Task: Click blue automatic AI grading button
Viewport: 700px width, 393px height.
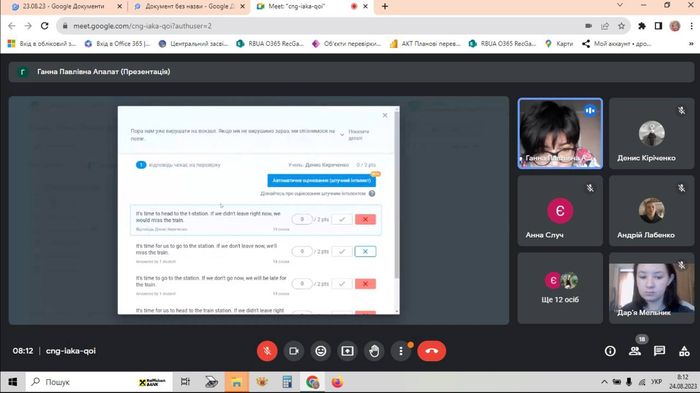Action: 321,180
